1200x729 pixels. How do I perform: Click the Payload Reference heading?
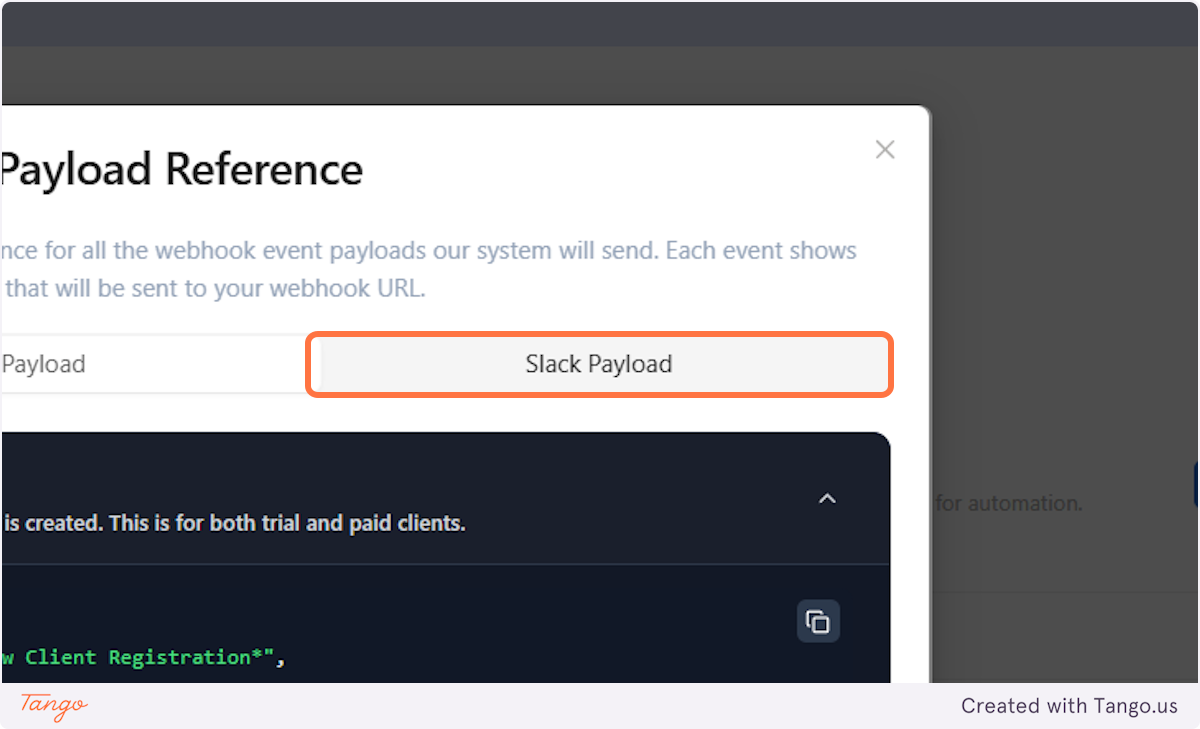(x=181, y=169)
